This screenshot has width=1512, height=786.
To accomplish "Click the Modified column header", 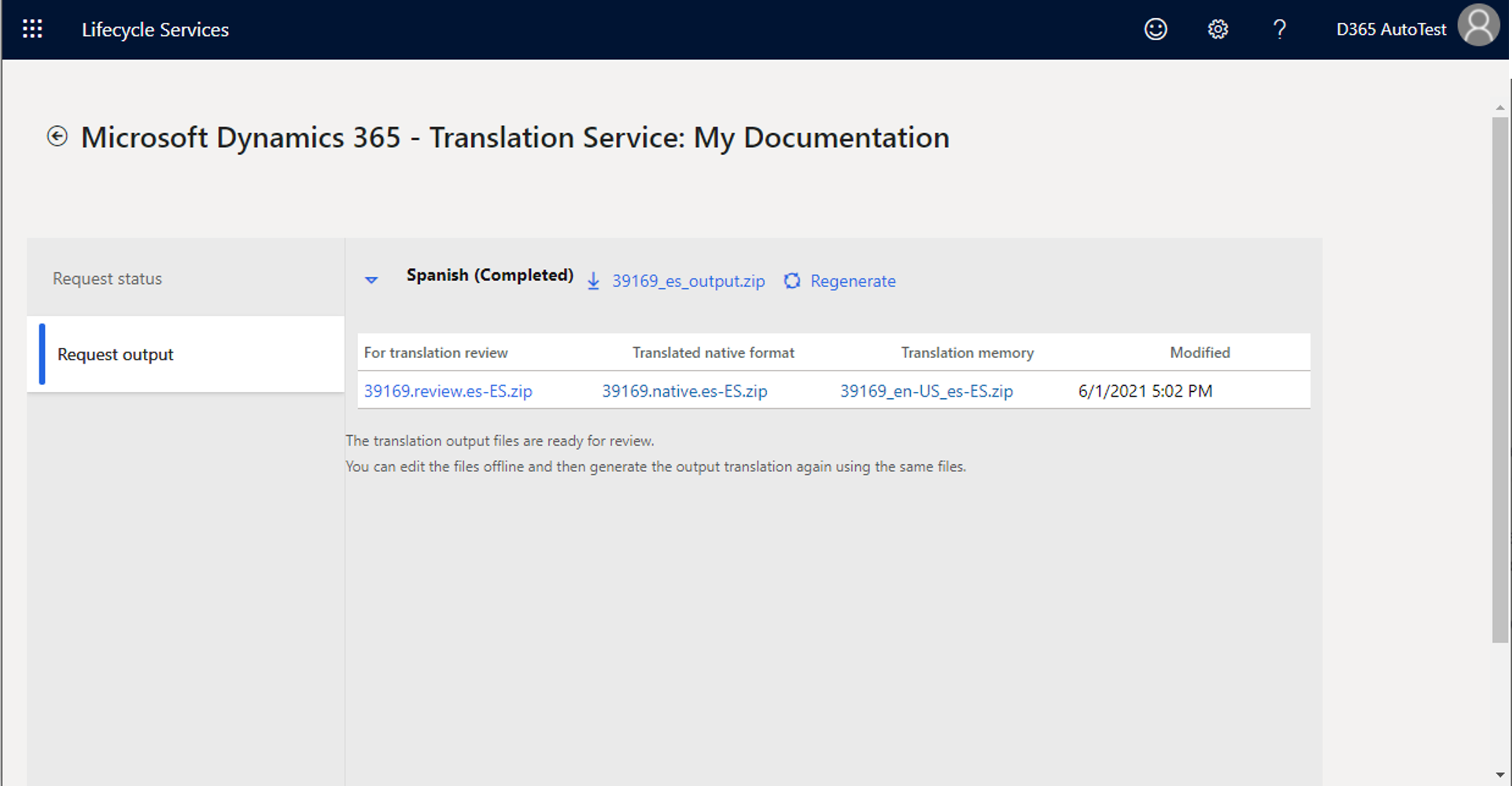I will (x=1200, y=352).
